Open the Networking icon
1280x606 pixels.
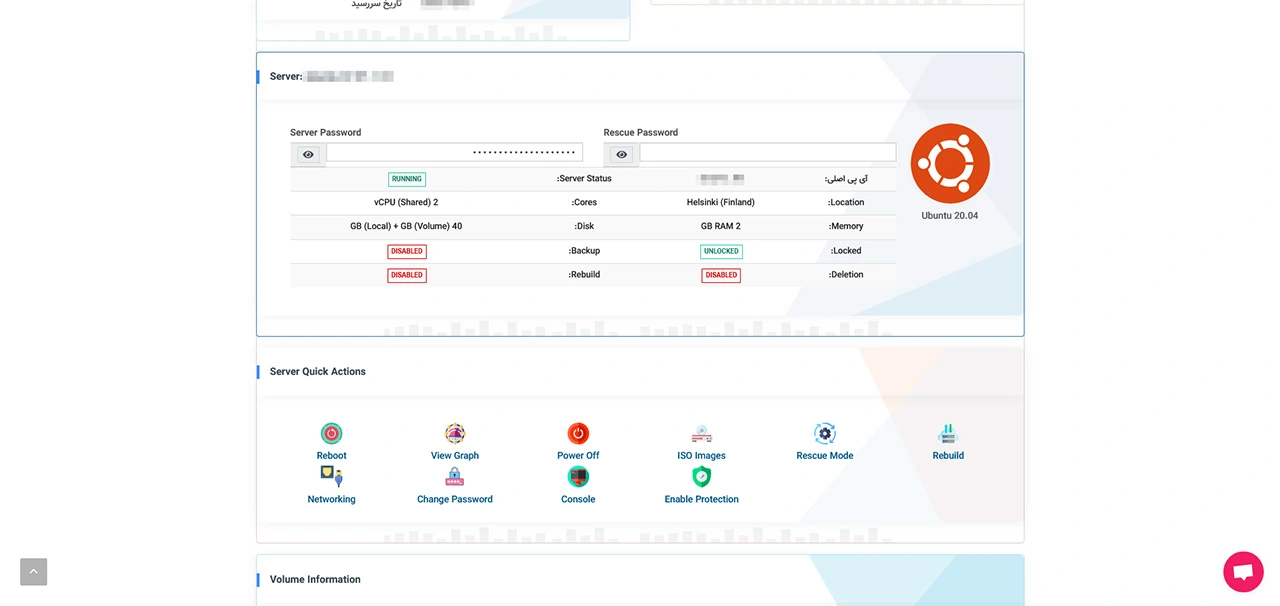point(331,477)
